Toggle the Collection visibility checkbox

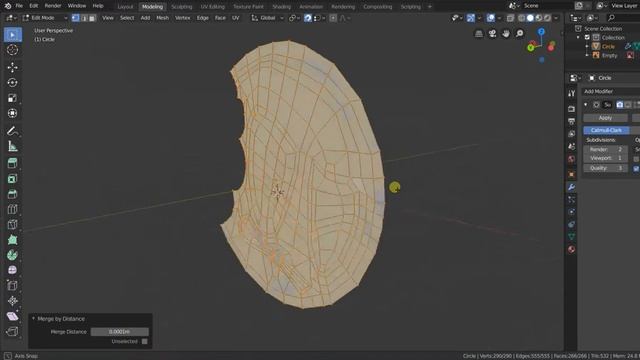587,38
